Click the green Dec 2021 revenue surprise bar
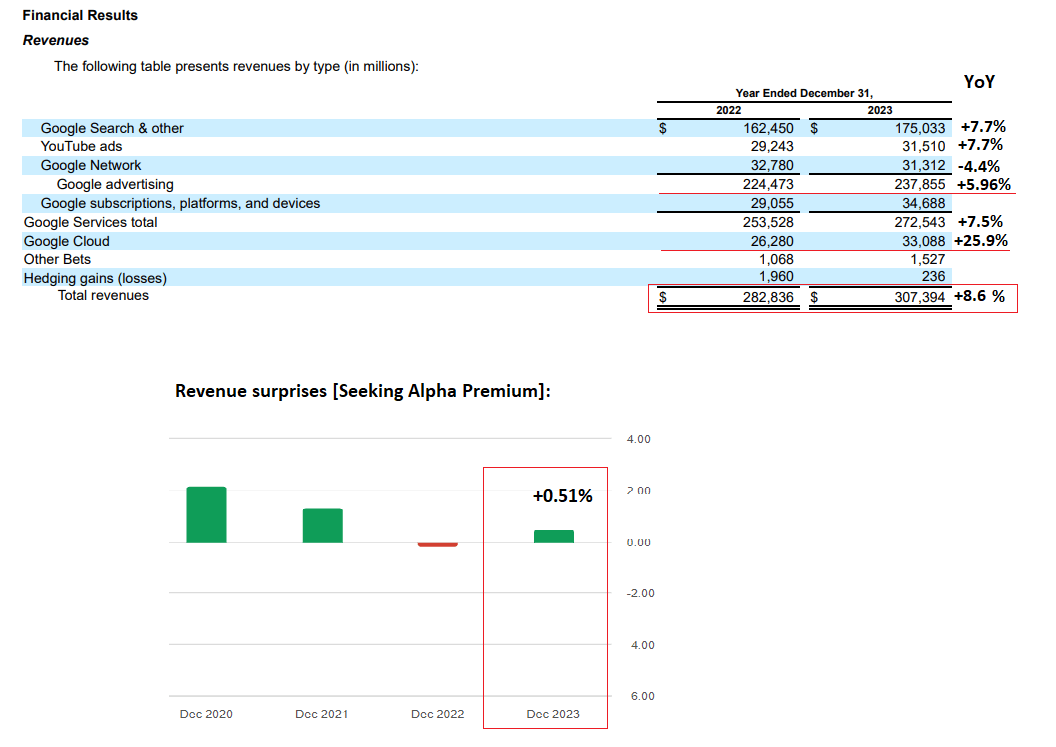Viewport: 1056px width, 747px height. [x=322, y=526]
